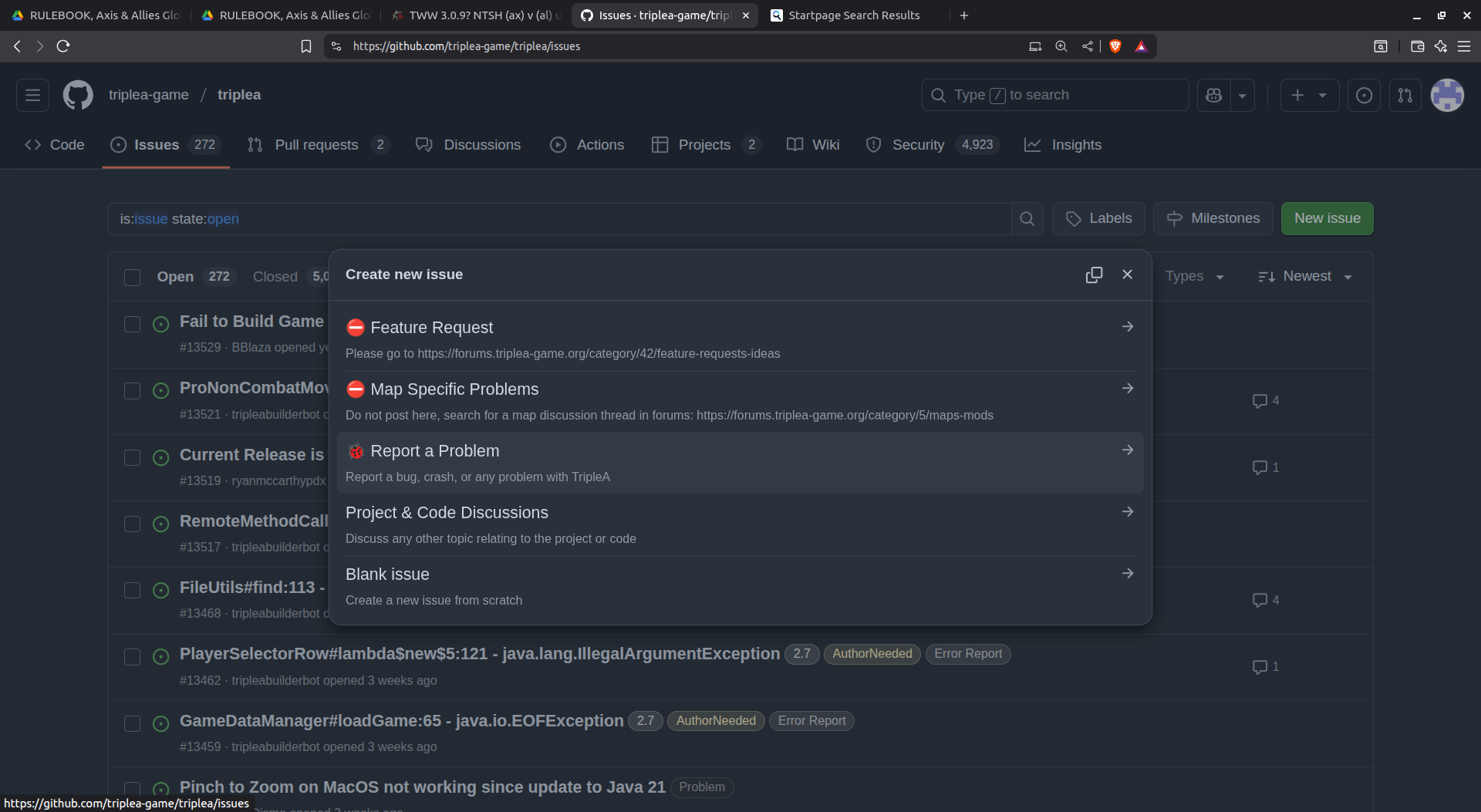Select Project & Code Discussions option
The height and width of the screenshot is (812, 1481).
coord(740,525)
